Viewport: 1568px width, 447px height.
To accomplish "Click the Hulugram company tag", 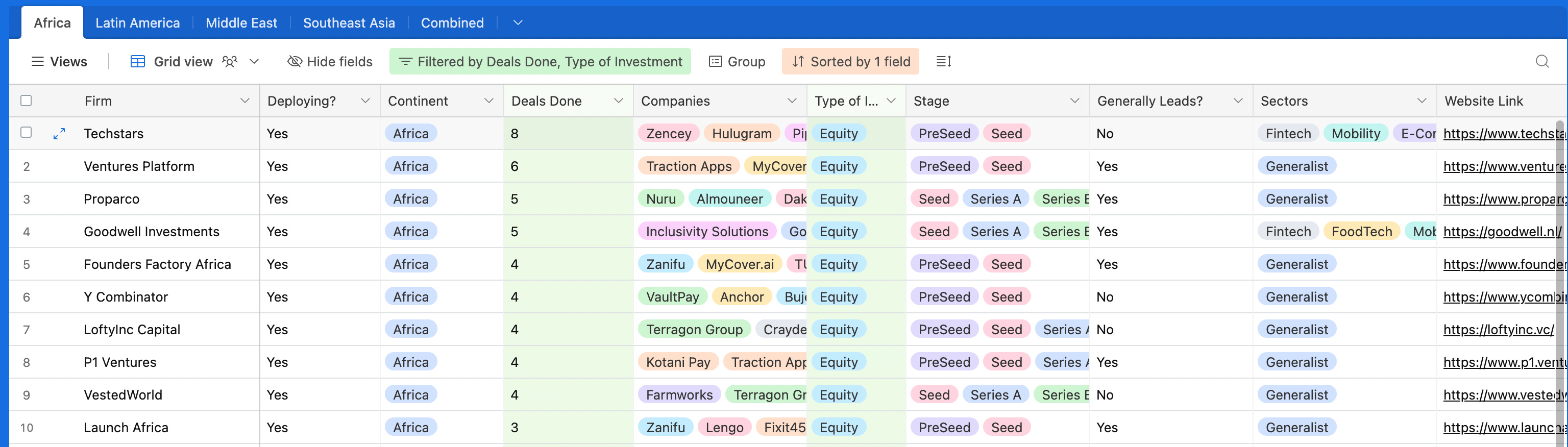I will point(742,134).
